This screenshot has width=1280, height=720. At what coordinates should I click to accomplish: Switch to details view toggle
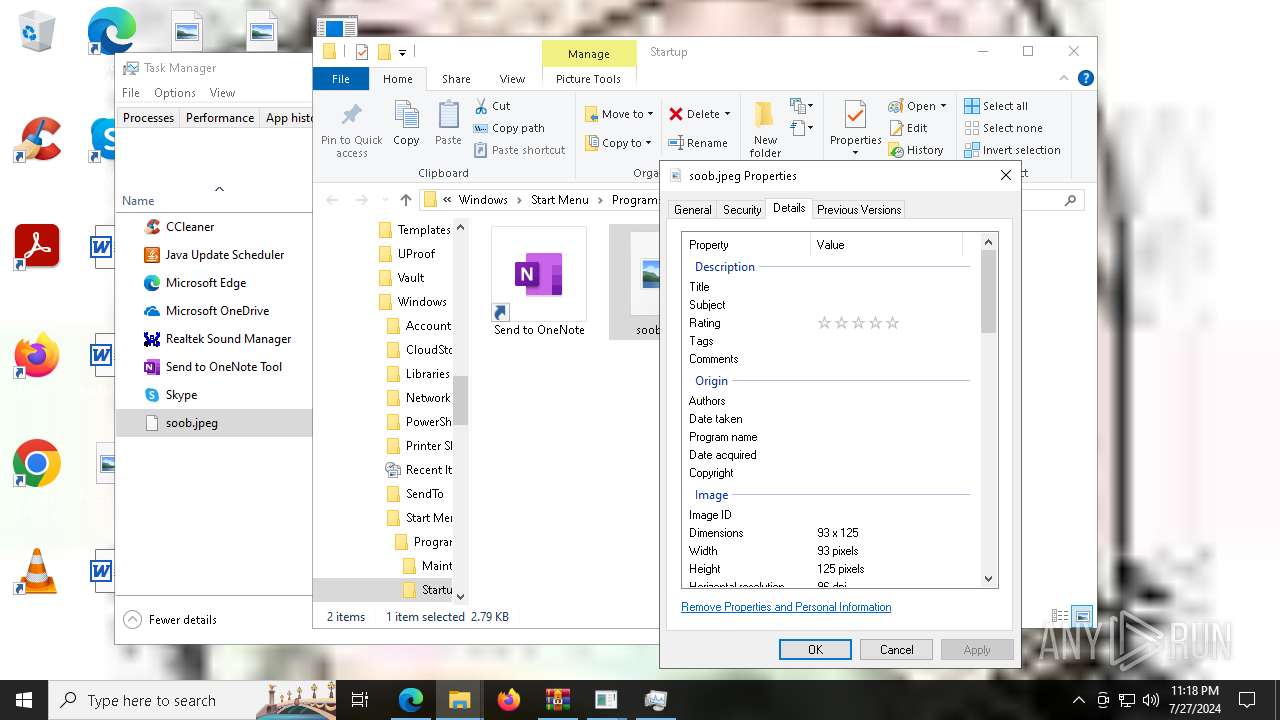point(1060,617)
